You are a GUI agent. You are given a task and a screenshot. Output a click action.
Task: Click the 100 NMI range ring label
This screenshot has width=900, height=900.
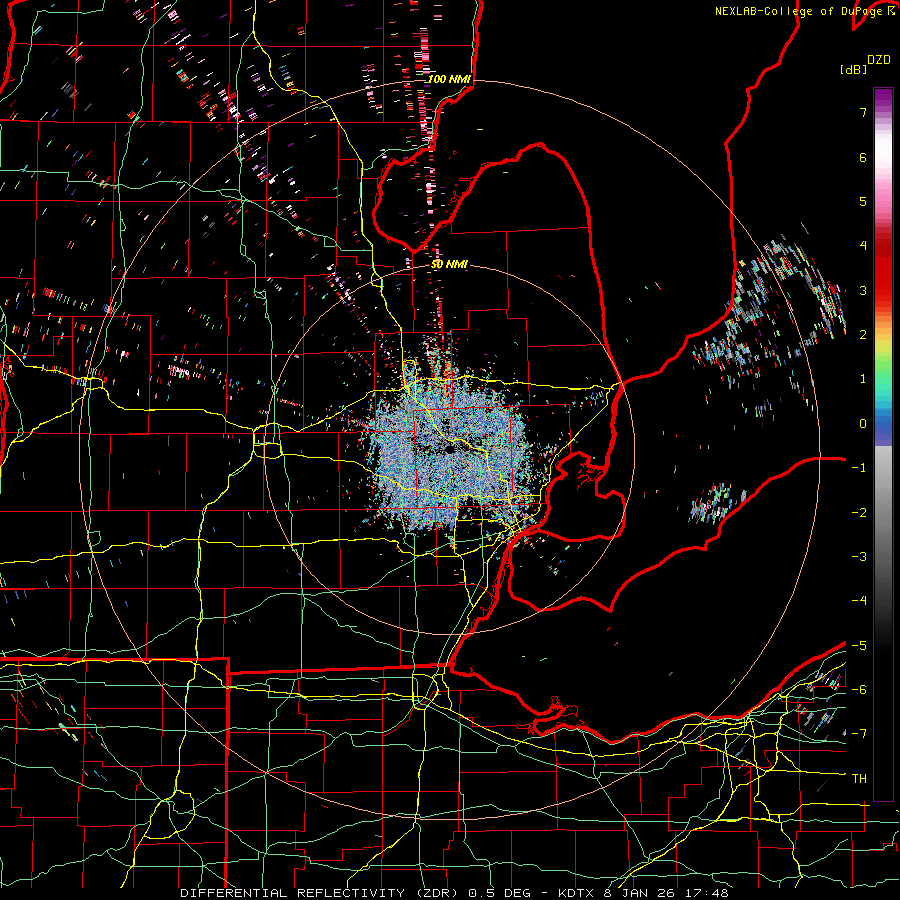click(x=449, y=79)
